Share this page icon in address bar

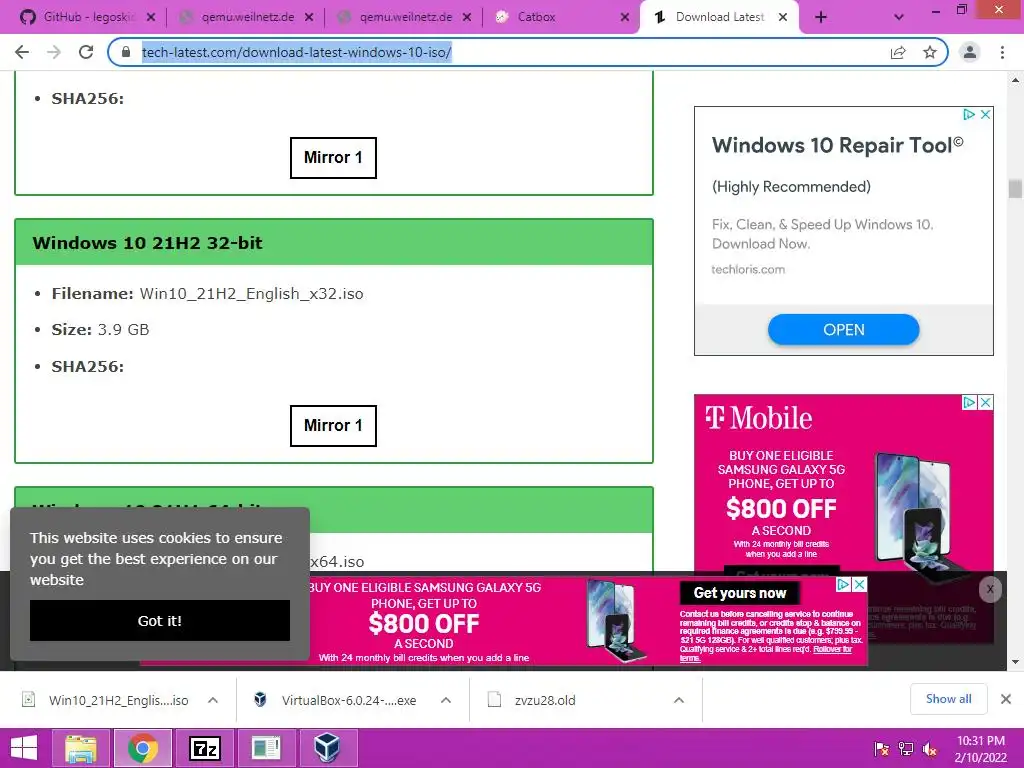pyautogui.click(x=898, y=52)
